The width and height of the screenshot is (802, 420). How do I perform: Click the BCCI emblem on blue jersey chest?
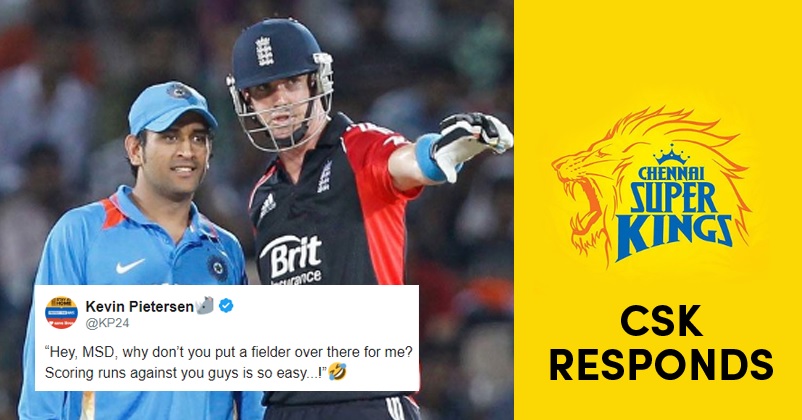218,268
